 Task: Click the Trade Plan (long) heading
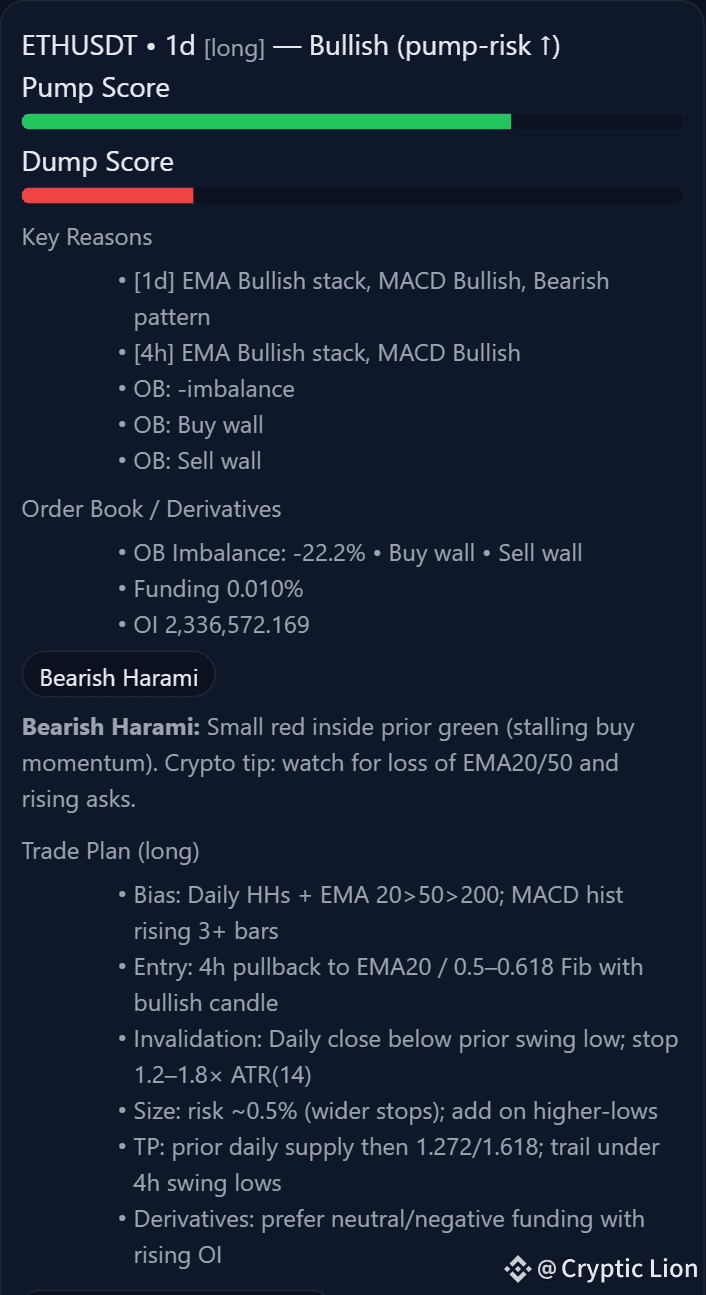tap(110, 851)
